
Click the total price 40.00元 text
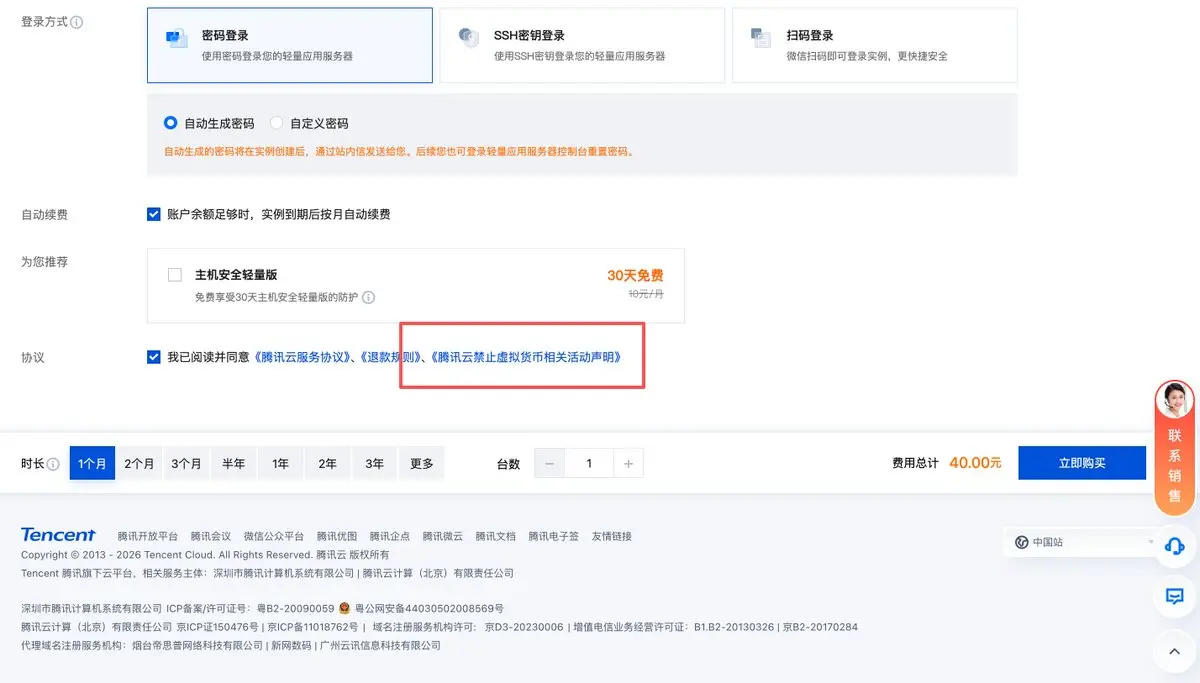click(x=975, y=463)
